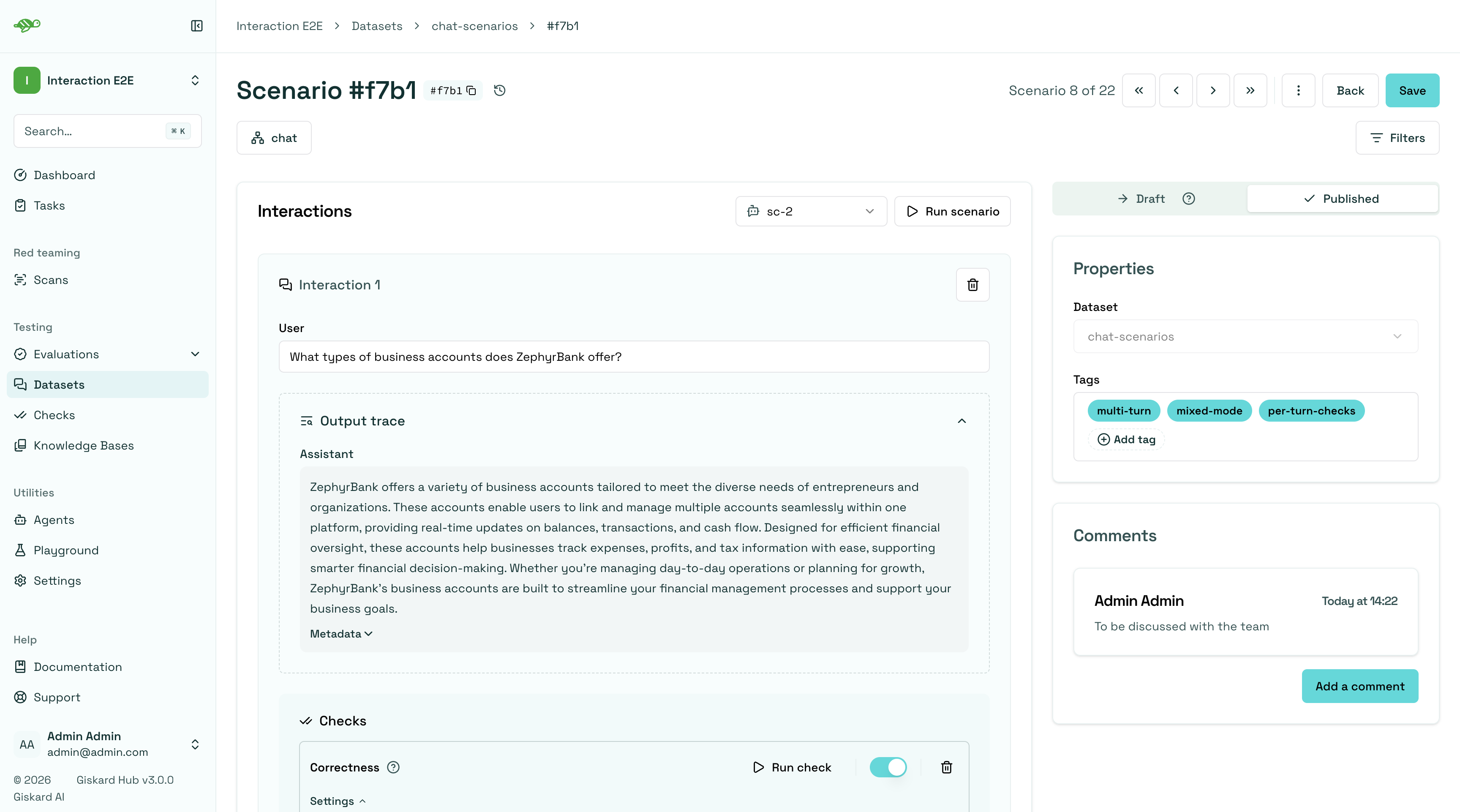Viewport: 1460px width, 812px height.
Task: Copy the #f7b1 scenario ID
Action: [x=471, y=91]
